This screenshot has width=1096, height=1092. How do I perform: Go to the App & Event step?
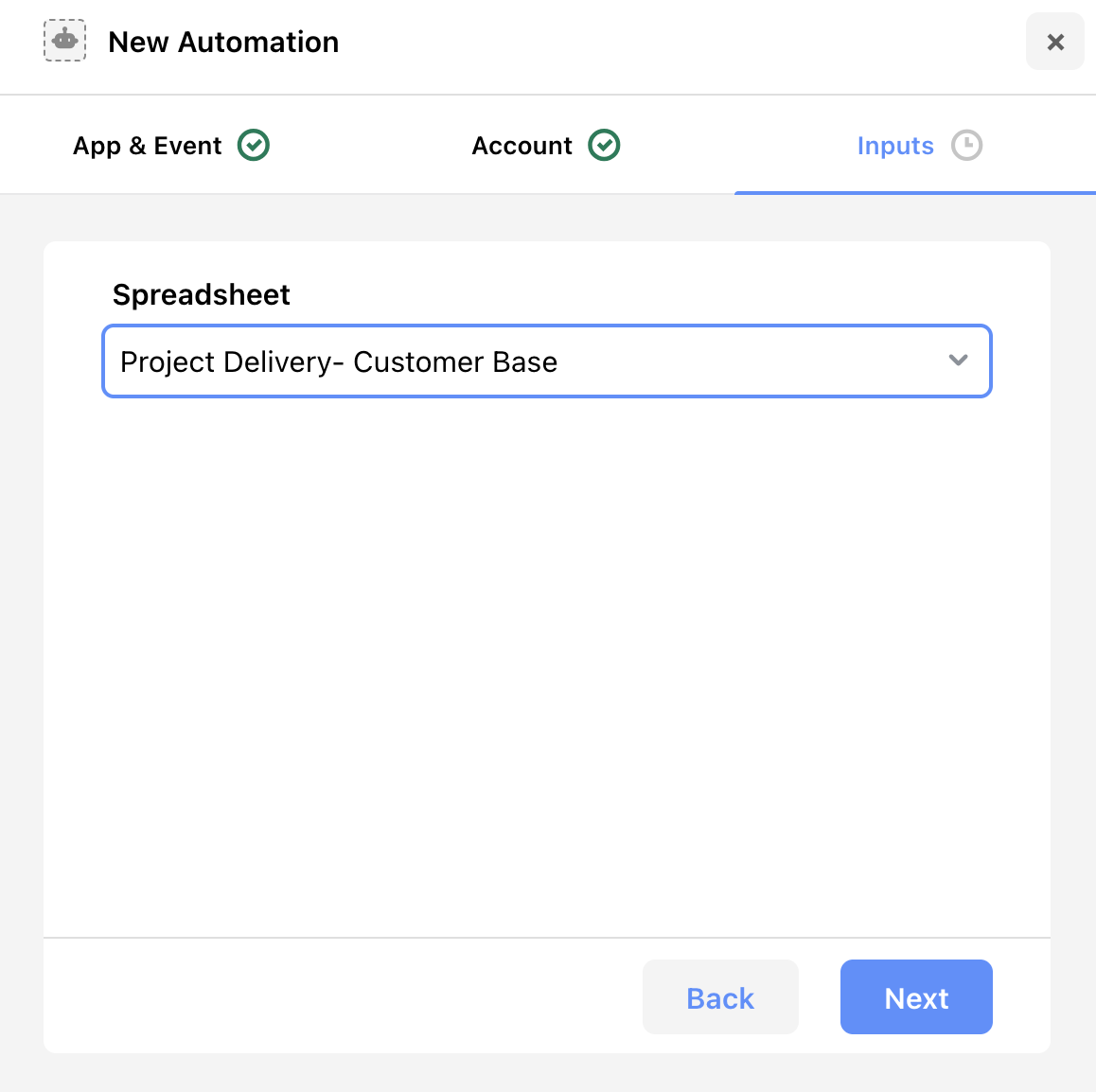tap(170, 146)
